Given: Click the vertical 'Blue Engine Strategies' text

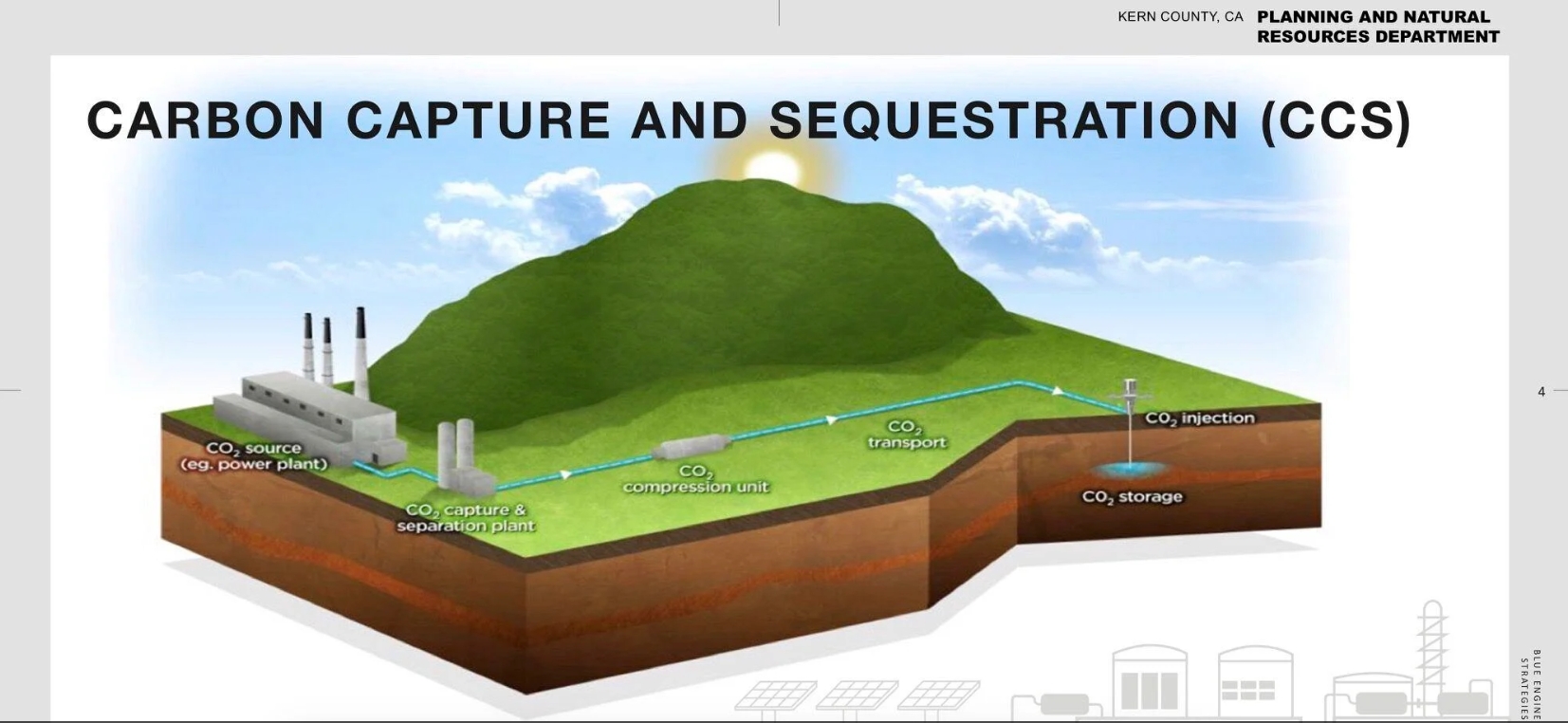Looking at the screenshot, I should point(1529,685).
